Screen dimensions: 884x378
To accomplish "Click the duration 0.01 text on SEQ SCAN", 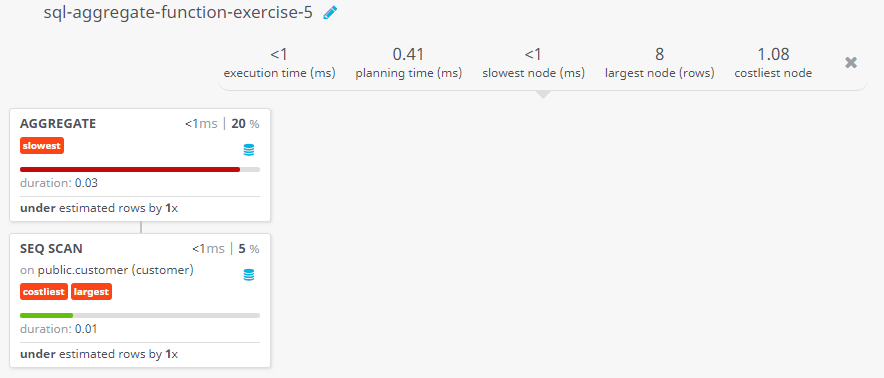I will pyautogui.click(x=59, y=329).
